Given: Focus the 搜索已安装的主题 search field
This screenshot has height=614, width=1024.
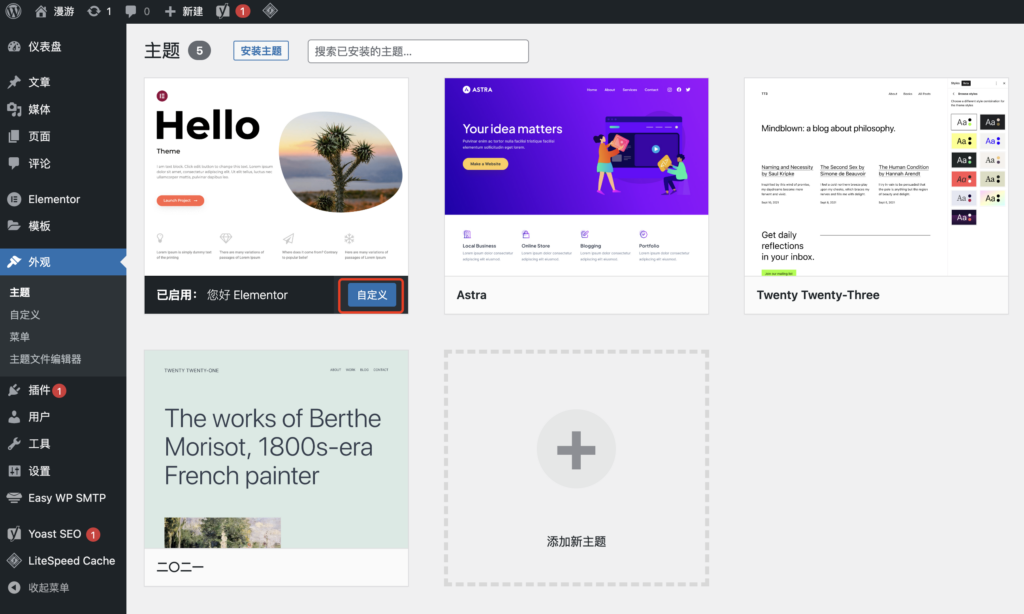Looking at the screenshot, I should (x=418, y=51).
